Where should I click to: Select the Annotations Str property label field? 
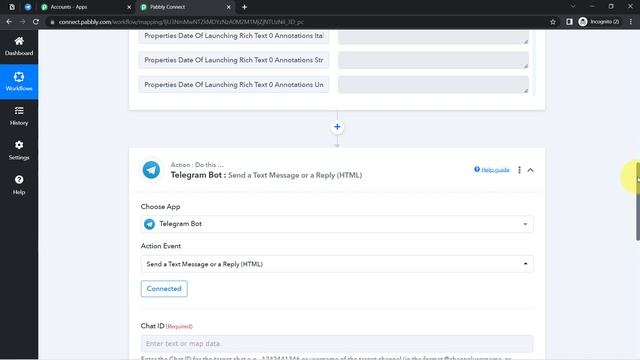[233, 60]
